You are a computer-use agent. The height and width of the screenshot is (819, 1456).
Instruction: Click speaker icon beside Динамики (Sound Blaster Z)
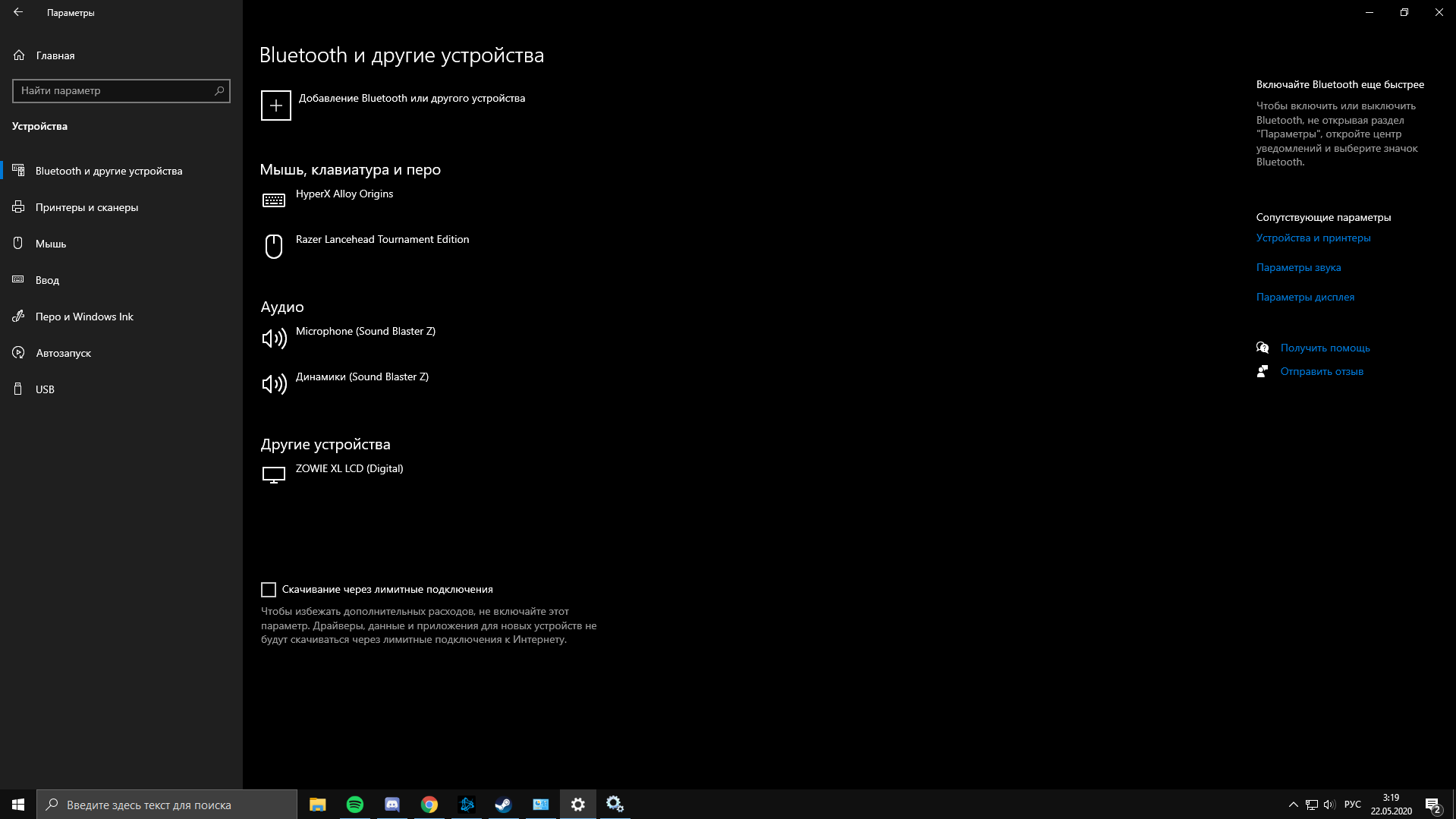(x=274, y=383)
